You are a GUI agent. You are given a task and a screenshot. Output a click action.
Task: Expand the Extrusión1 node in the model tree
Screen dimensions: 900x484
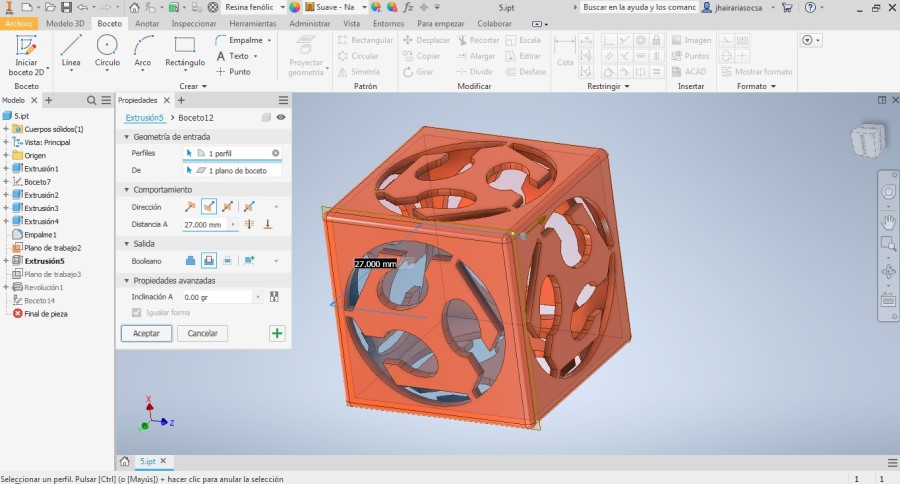6,169
